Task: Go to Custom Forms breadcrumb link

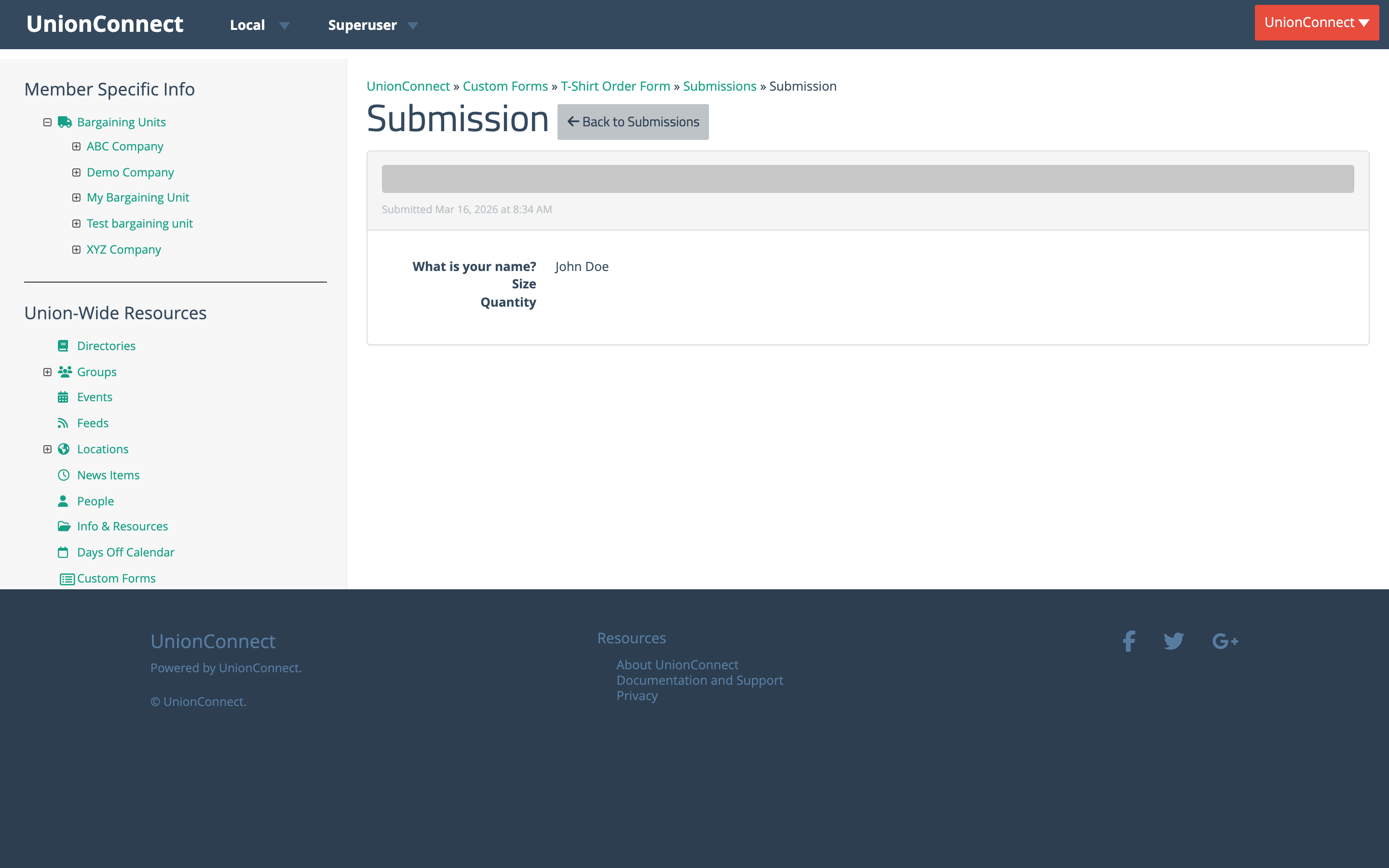Action: pyautogui.click(x=505, y=86)
